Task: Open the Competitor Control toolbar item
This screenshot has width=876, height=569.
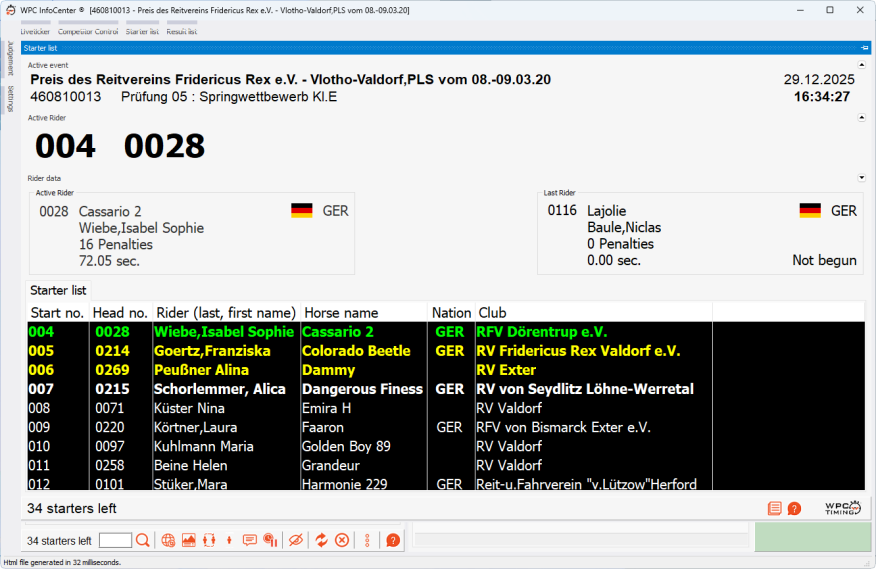Action: point(88,31)
